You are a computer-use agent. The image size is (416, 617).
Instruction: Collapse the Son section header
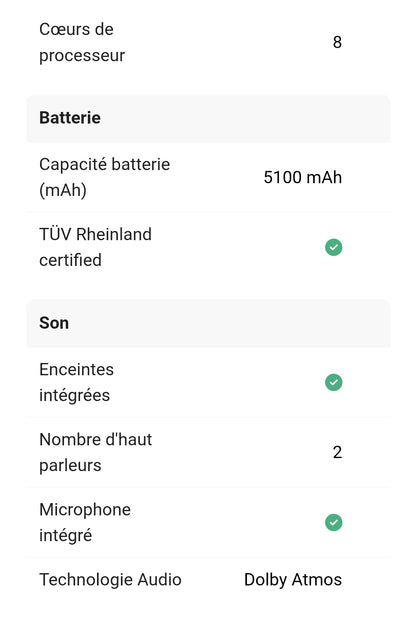point(208,323)
